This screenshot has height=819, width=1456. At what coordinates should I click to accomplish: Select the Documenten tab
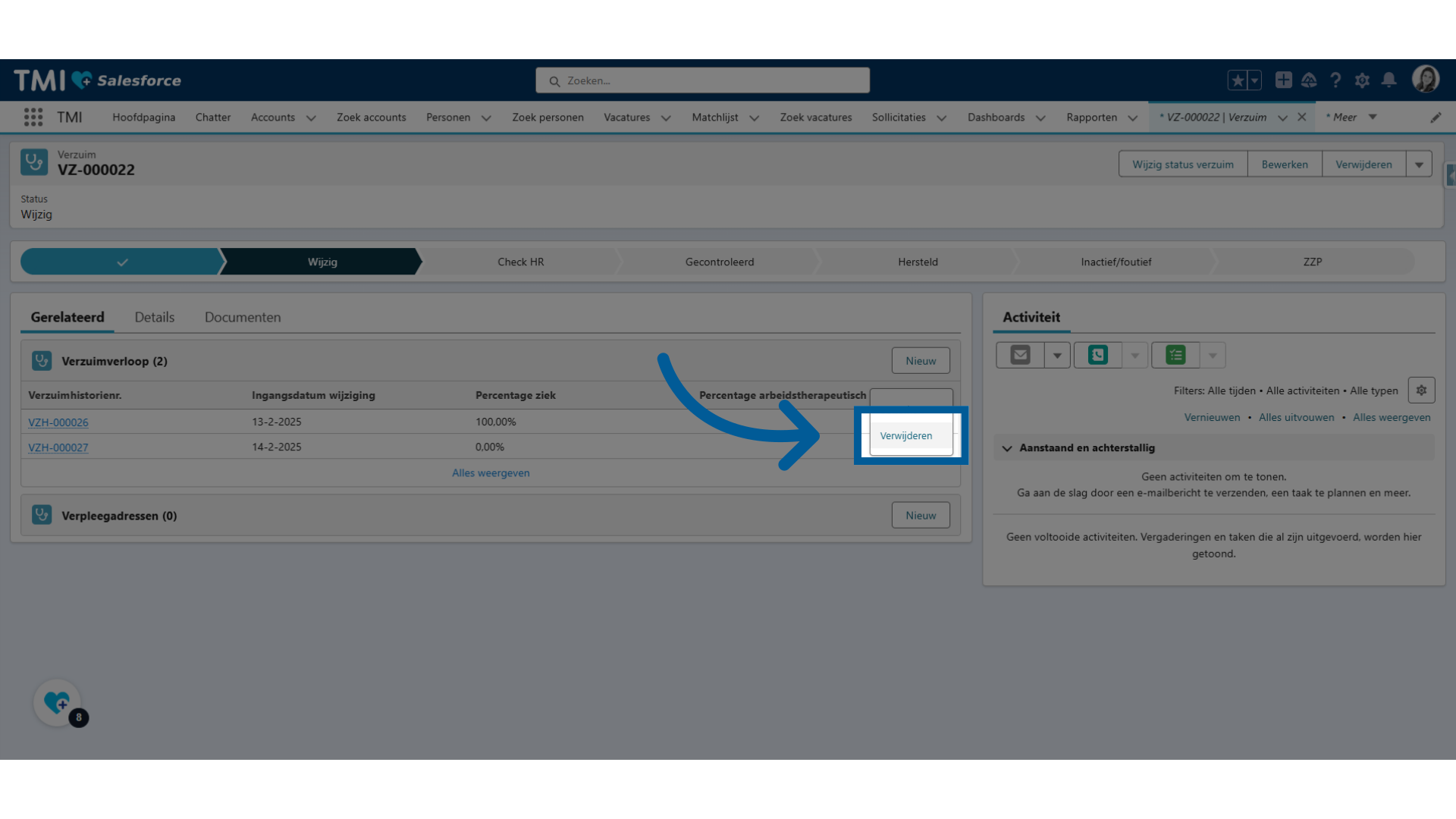(x=242, y=317)
